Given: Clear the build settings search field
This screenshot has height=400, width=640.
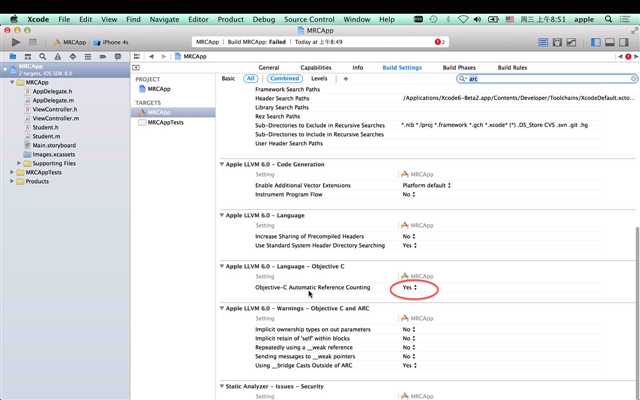Looking at the screenshot, I should (634, 78).
